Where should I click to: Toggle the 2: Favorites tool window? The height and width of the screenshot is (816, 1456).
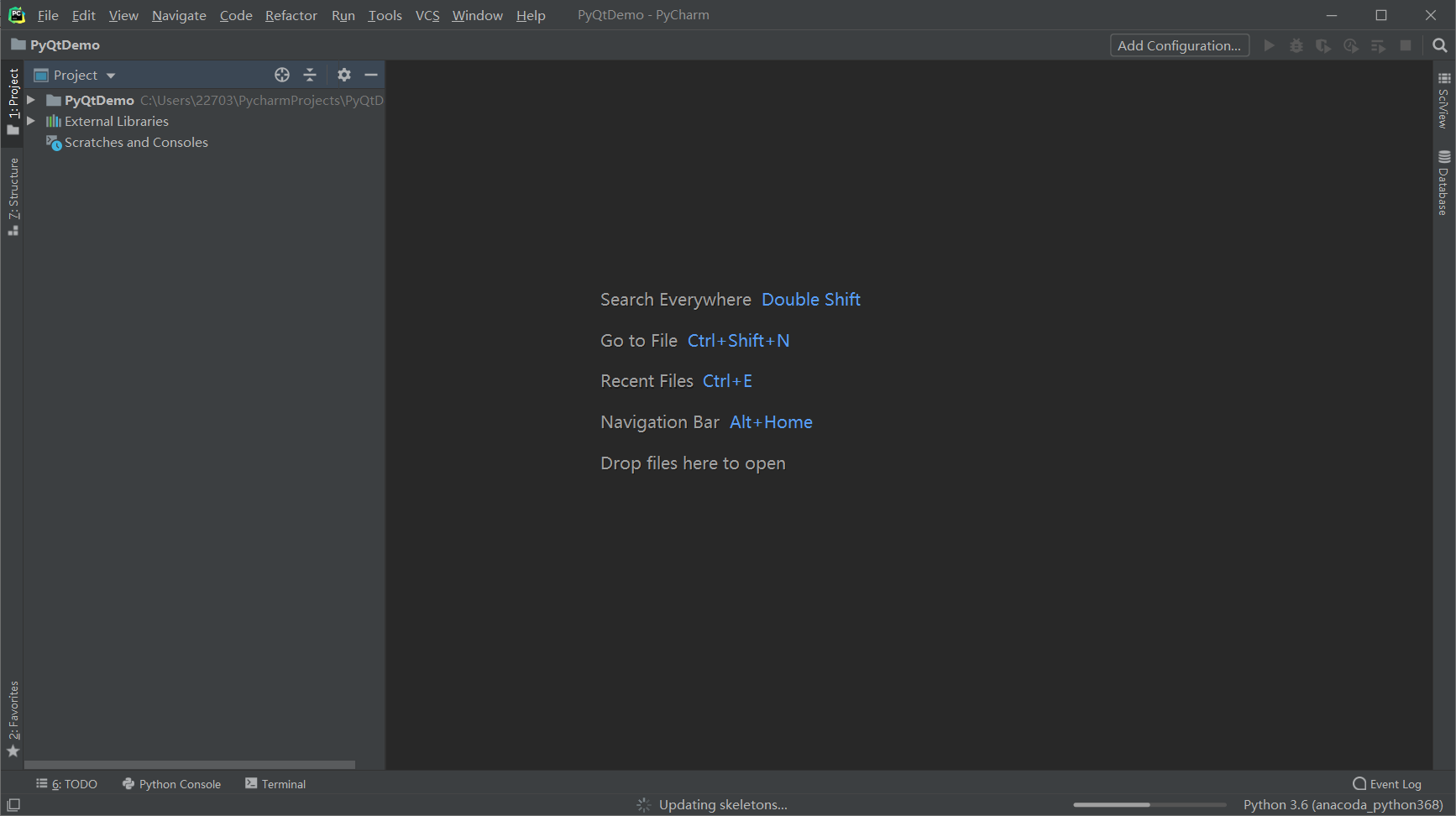click(13, 719)
